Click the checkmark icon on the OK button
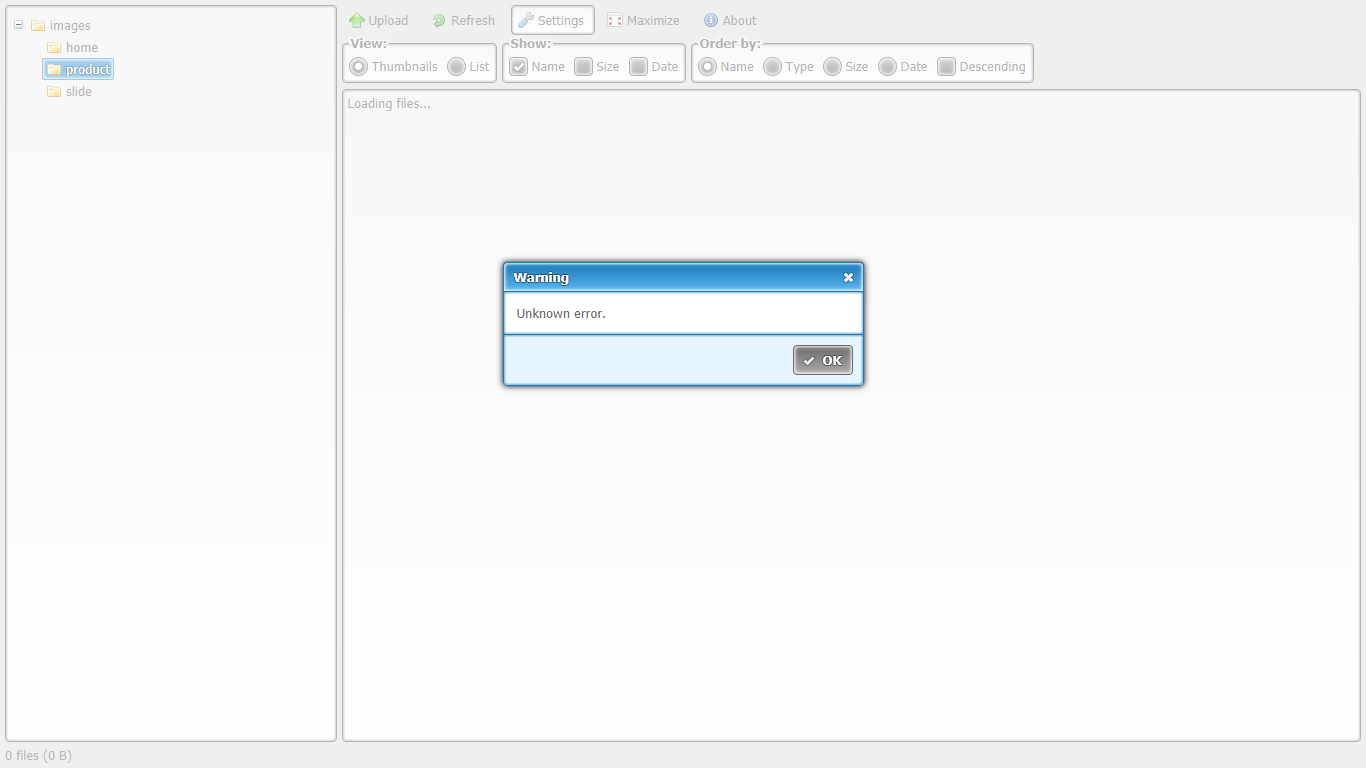This screenshot has width=1366, height=768. coord(809,361)
